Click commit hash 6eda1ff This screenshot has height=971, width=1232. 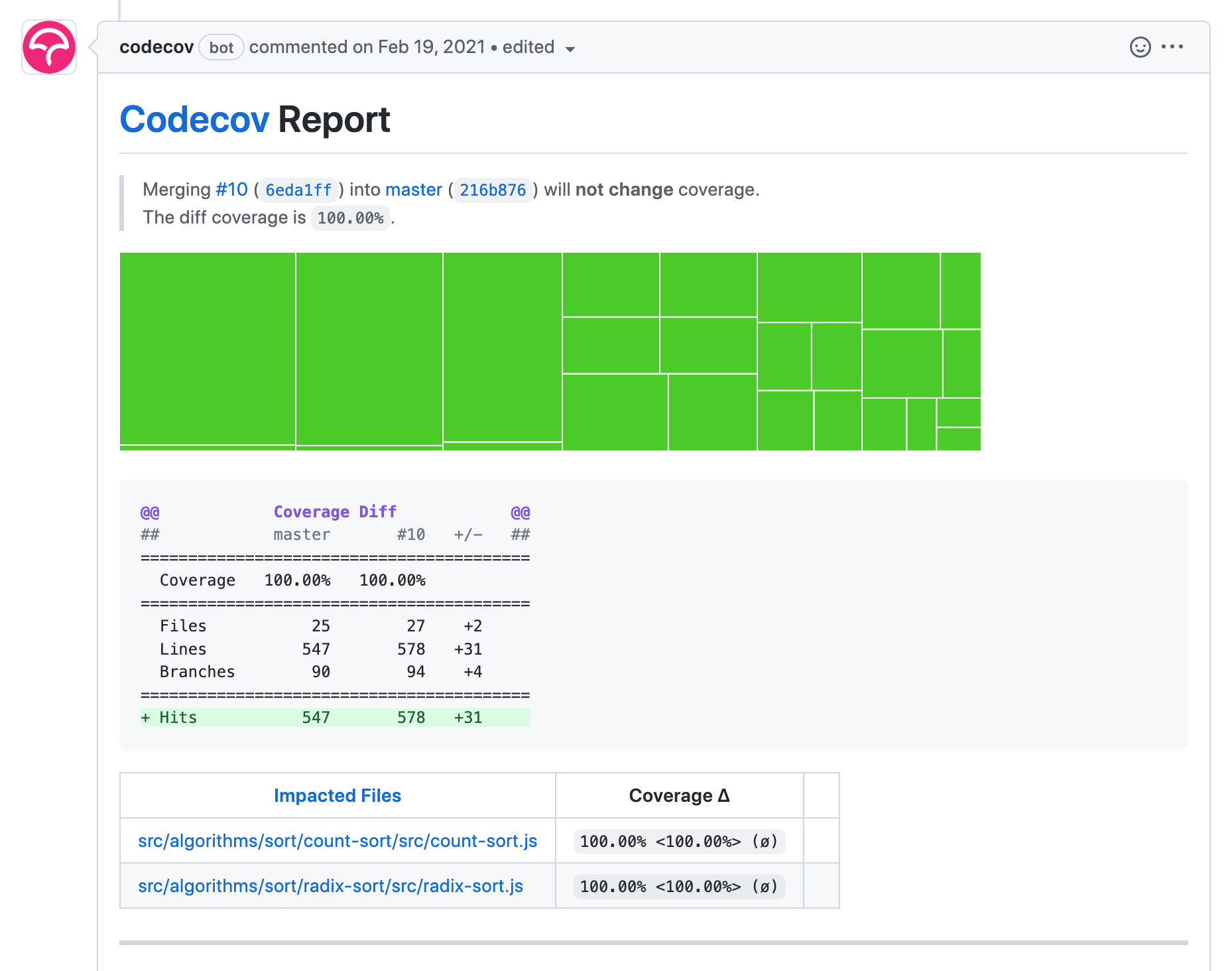tap(298, 190)
